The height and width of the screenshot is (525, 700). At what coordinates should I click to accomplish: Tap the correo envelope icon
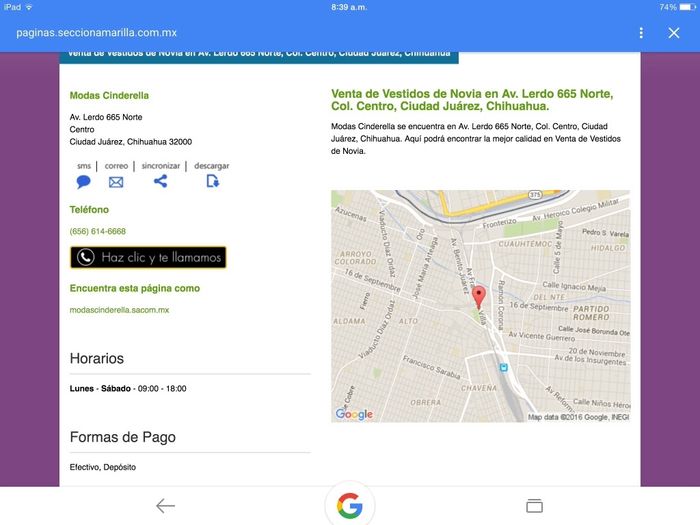click(116, 182)
